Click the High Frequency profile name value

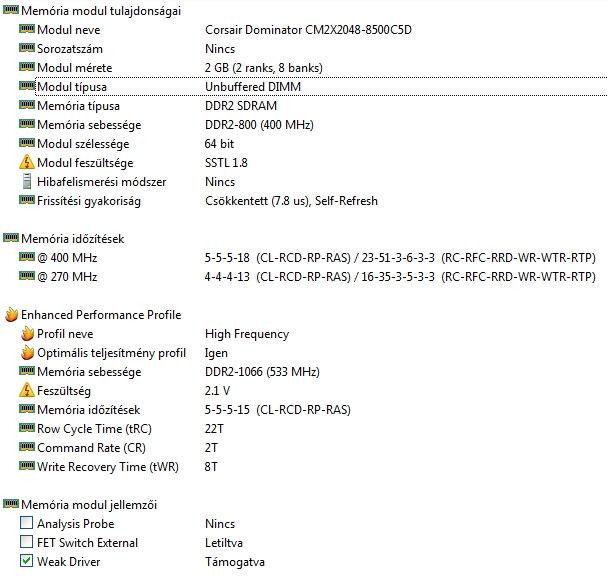(x=247, y=334)
